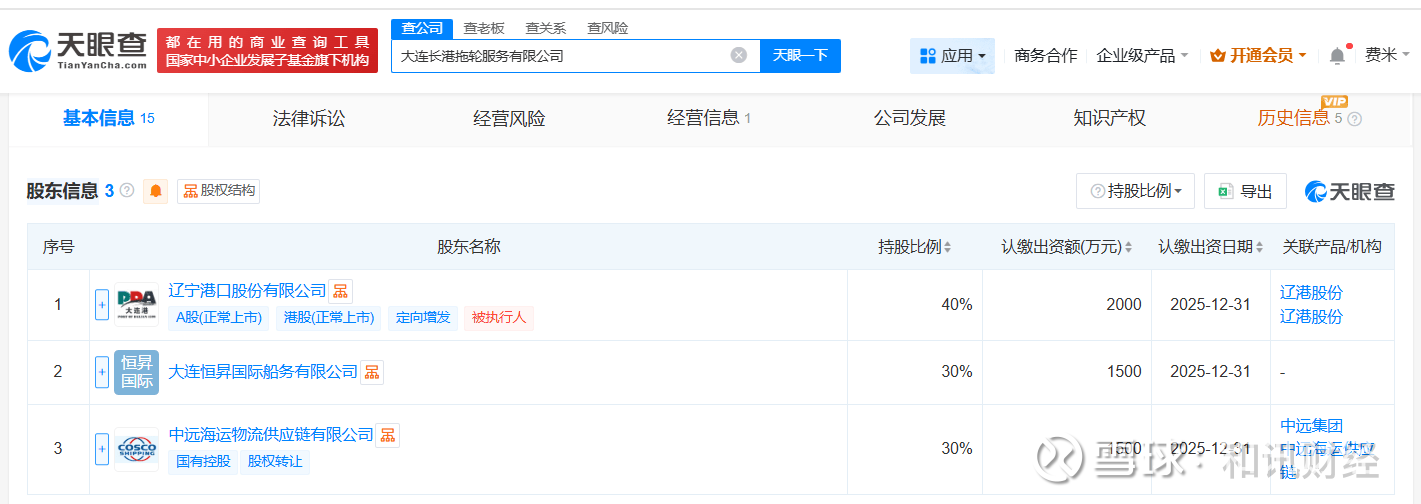Sort by 持股比例 column arrows
Image resolution: width=1421 pixels, height=504 pixels.
pos(947,247)
